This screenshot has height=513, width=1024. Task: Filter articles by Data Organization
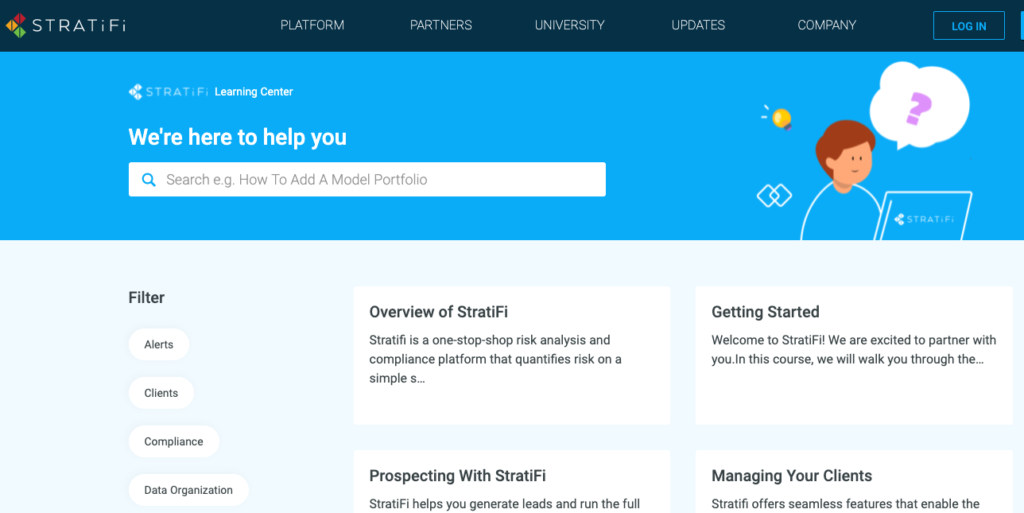point(188,490)
